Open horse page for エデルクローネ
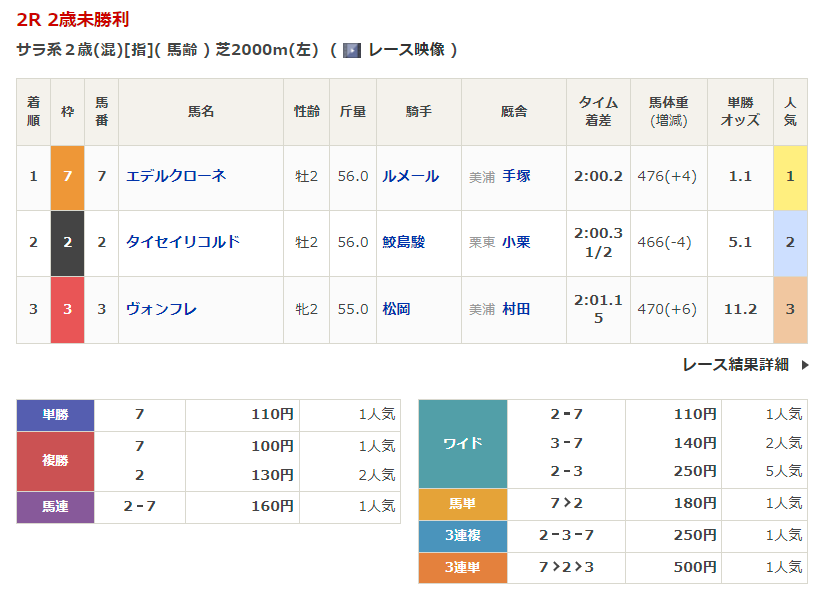Viewport: 822px width, 591px height. coord(176,176)
